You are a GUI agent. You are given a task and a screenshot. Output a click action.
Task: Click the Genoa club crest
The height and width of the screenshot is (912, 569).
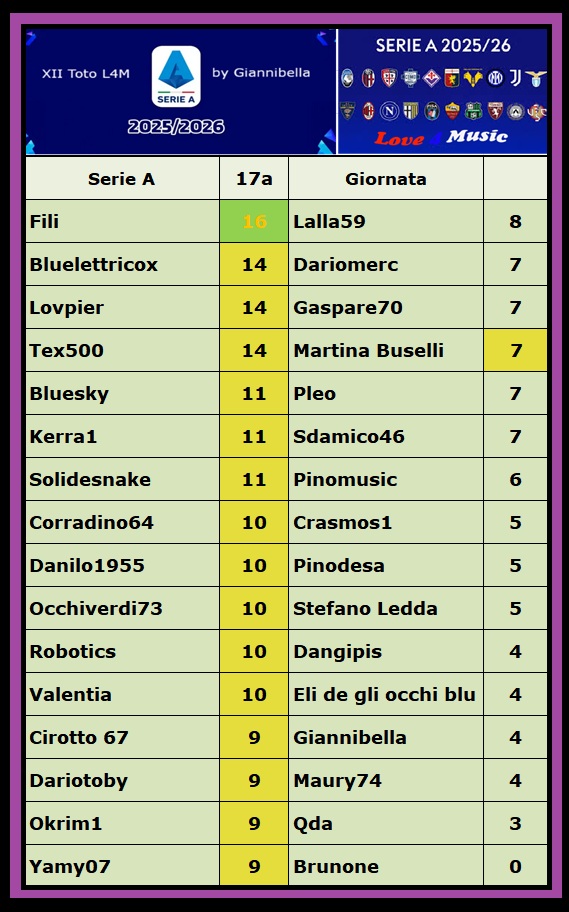tap(452, 78)
